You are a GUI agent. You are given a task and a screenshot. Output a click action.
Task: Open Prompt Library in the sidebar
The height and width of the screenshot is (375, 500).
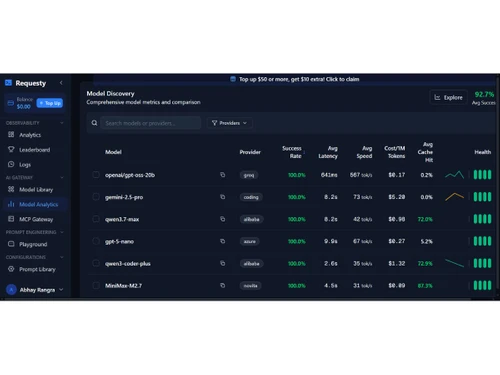tap(37, 269)
